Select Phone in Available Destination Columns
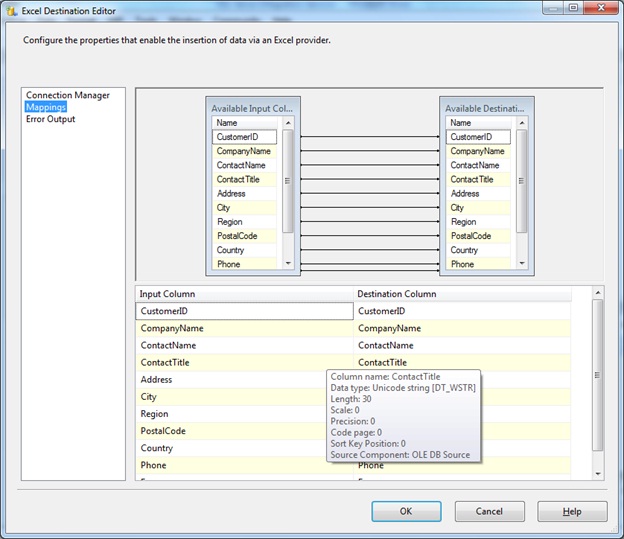Screen dimensions: 624x539 click(478, 264)
